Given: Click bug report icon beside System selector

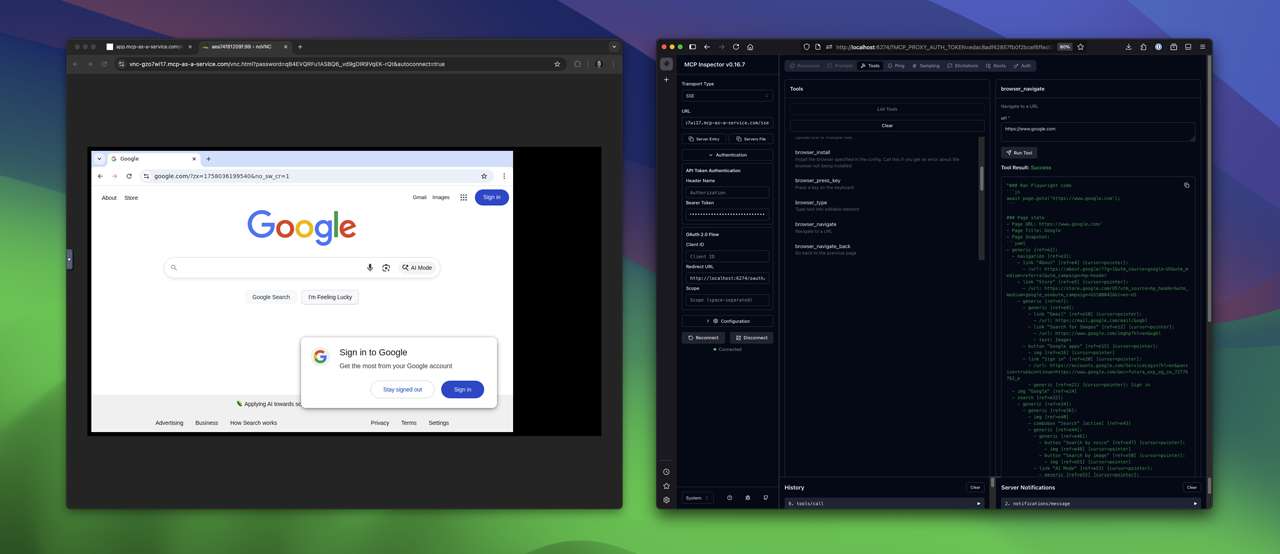Looking at the screenshot, I should (x=748, y=498).
